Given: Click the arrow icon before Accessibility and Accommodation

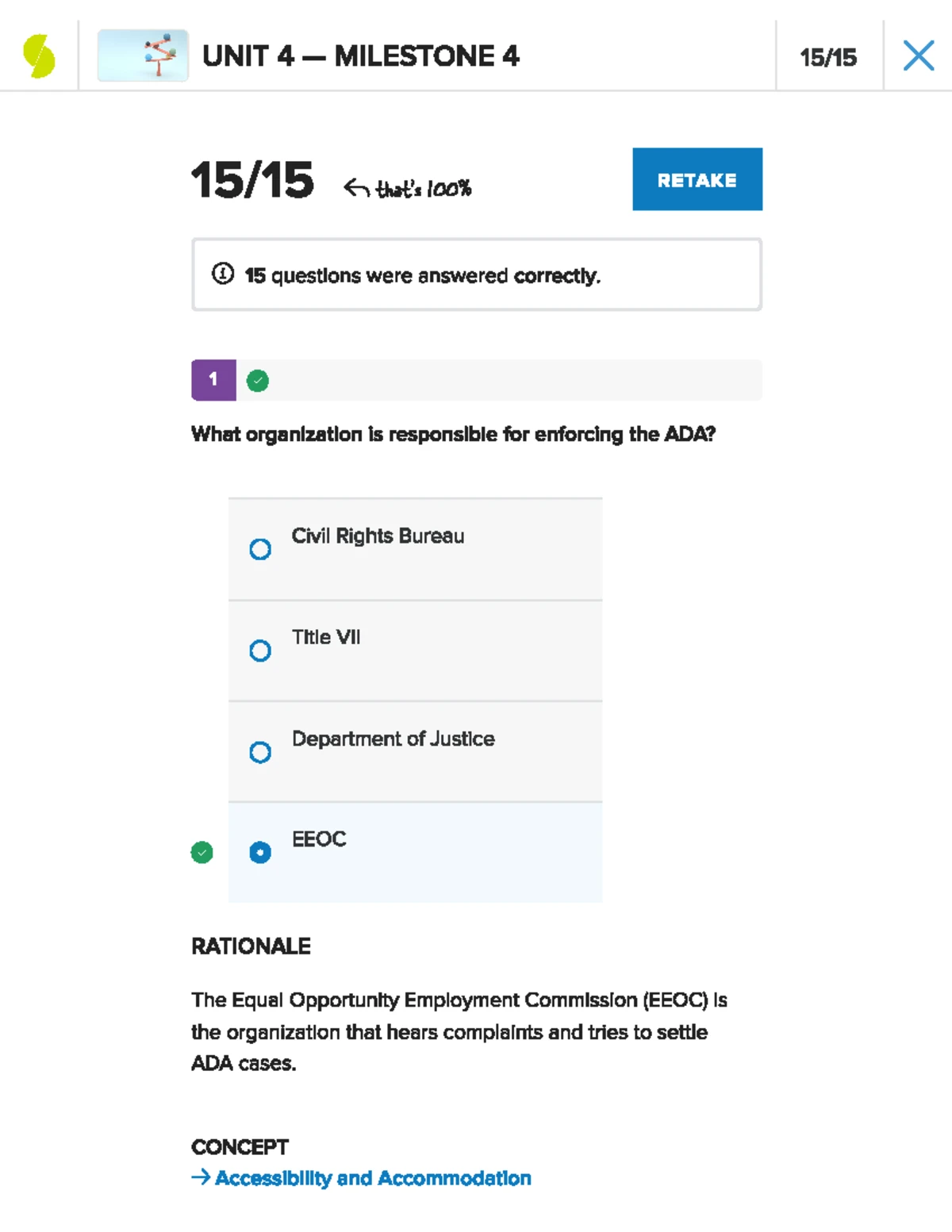Looking at the screenshot, I should [200, 1178].
